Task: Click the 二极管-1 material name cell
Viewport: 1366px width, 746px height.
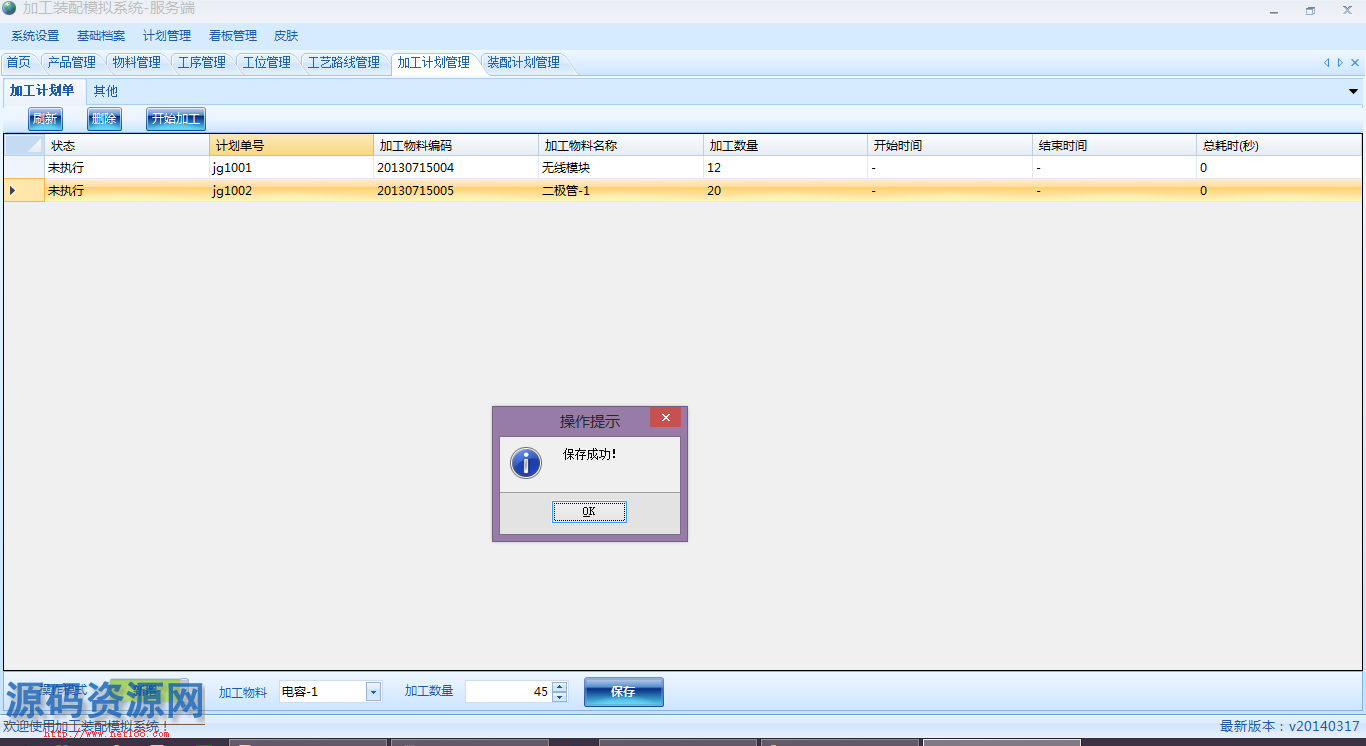Action: (620, 190)
